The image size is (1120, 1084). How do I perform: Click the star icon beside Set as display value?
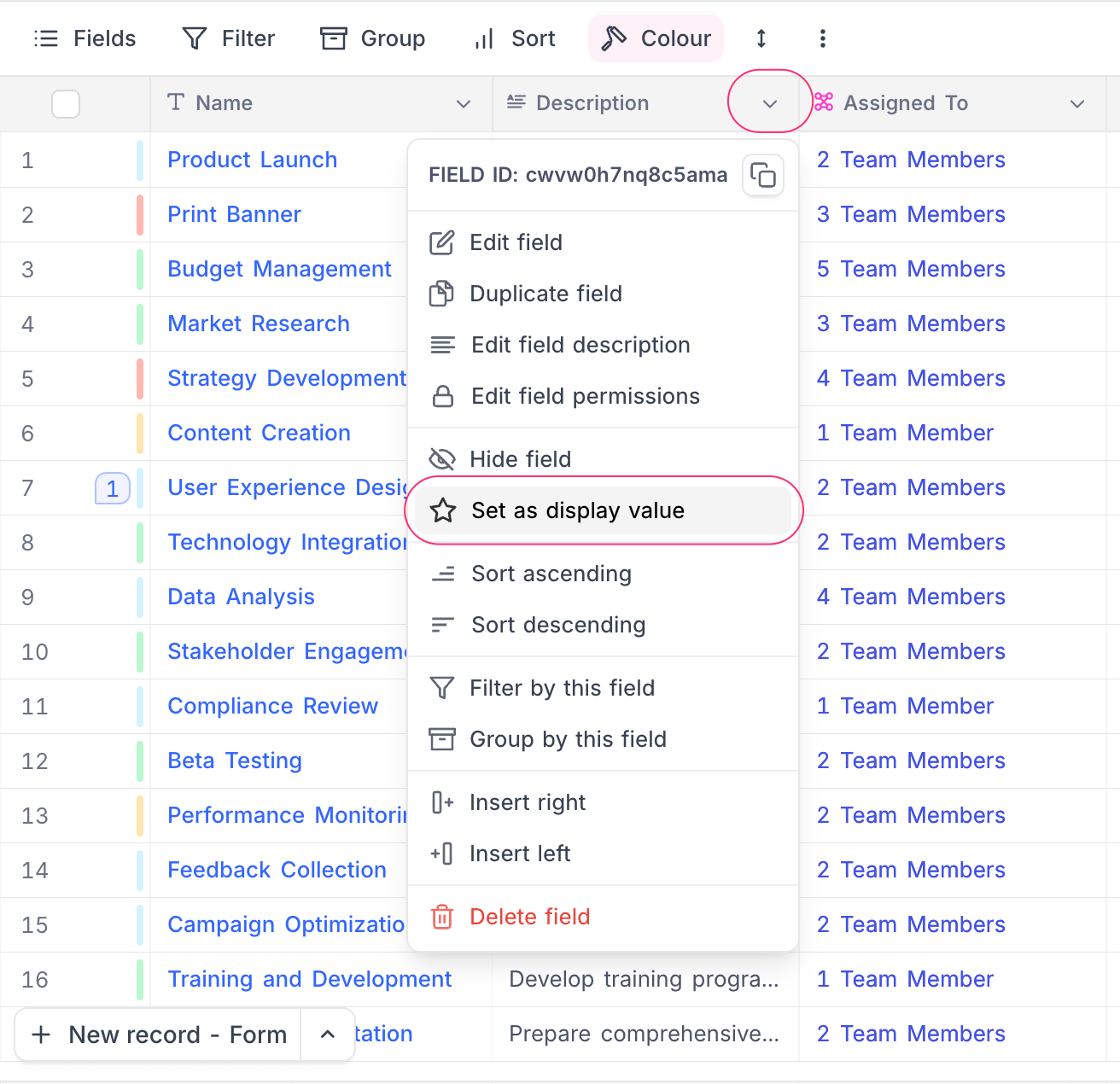pos(443,510)
